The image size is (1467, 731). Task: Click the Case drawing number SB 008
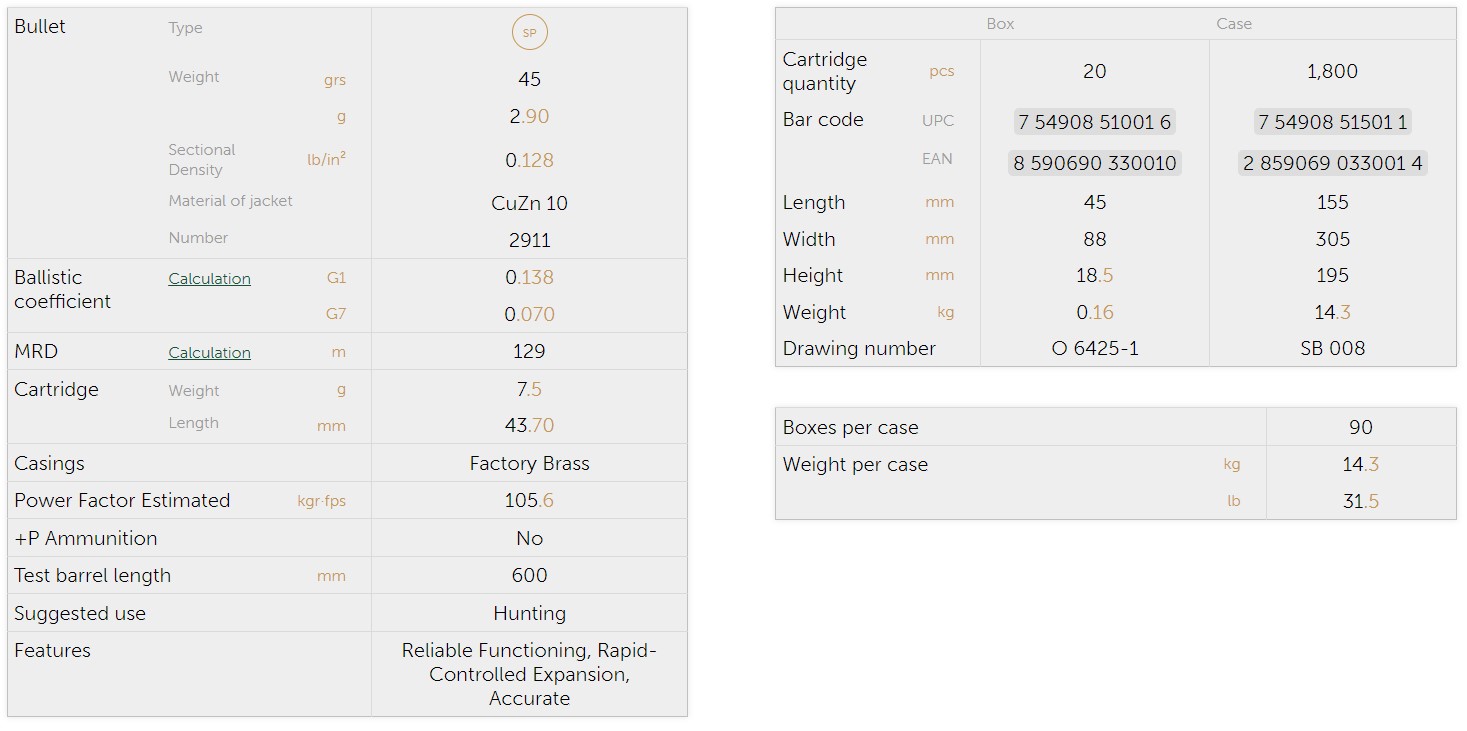[1332, 349]
